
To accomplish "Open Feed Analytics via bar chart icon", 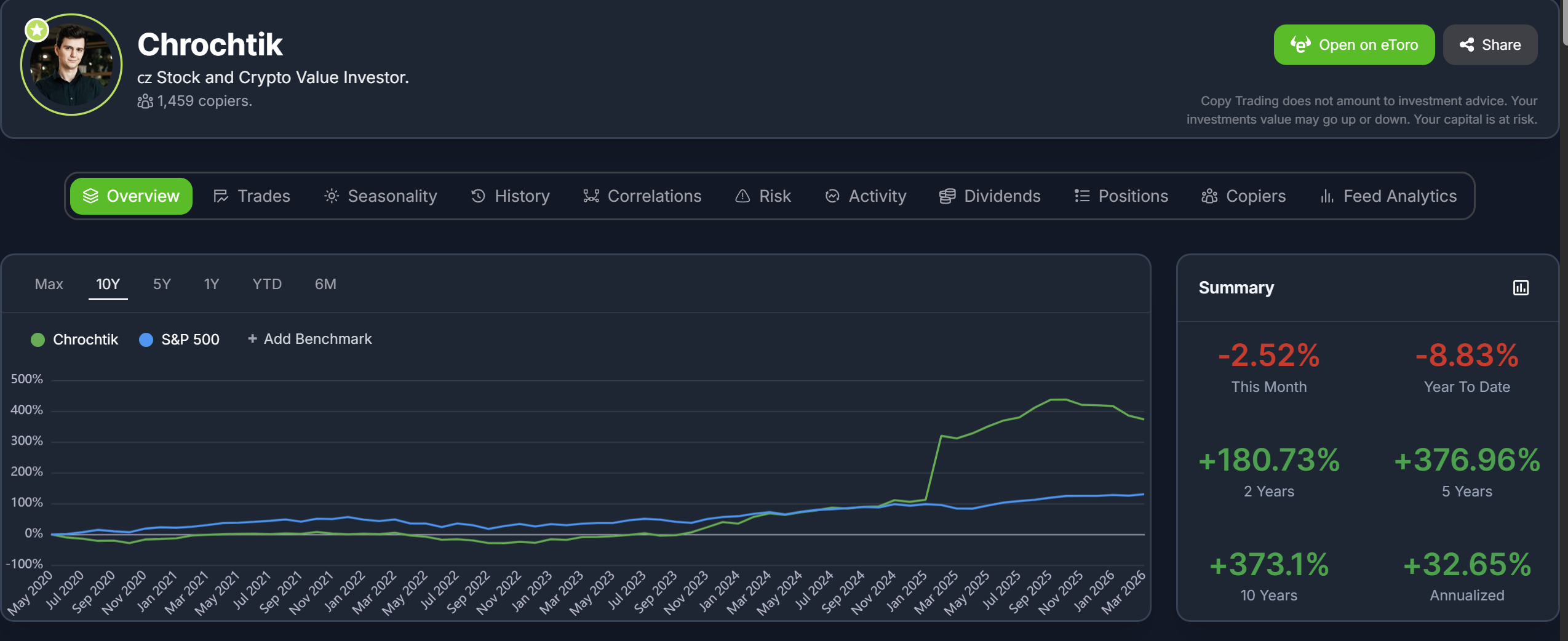I will [x=1327, y=196].
